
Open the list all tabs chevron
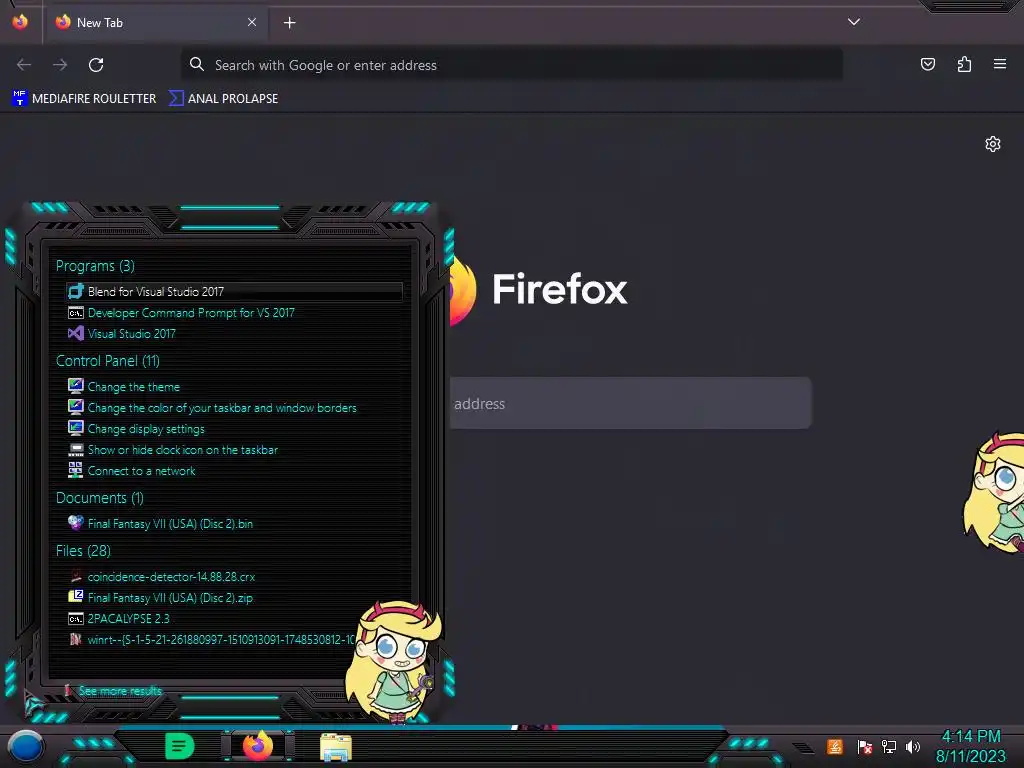[854, 22]
